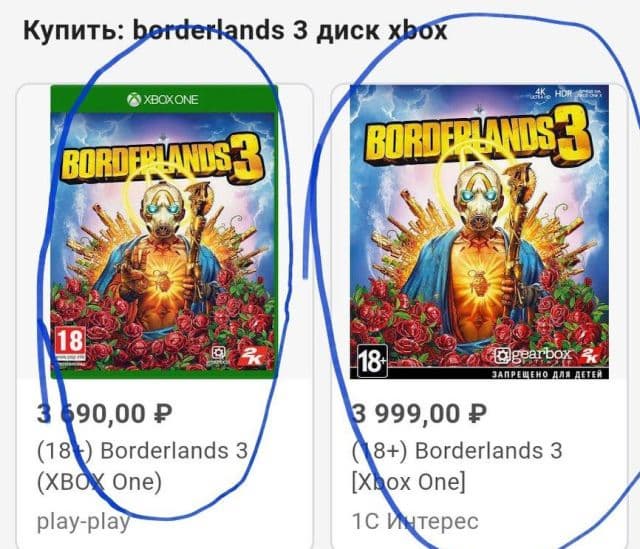The height and width of the screenshot is (549, 640).
Task: Click the "Запрещено для детей" banner
Action: pyautogui.click(x=547, y=374)
